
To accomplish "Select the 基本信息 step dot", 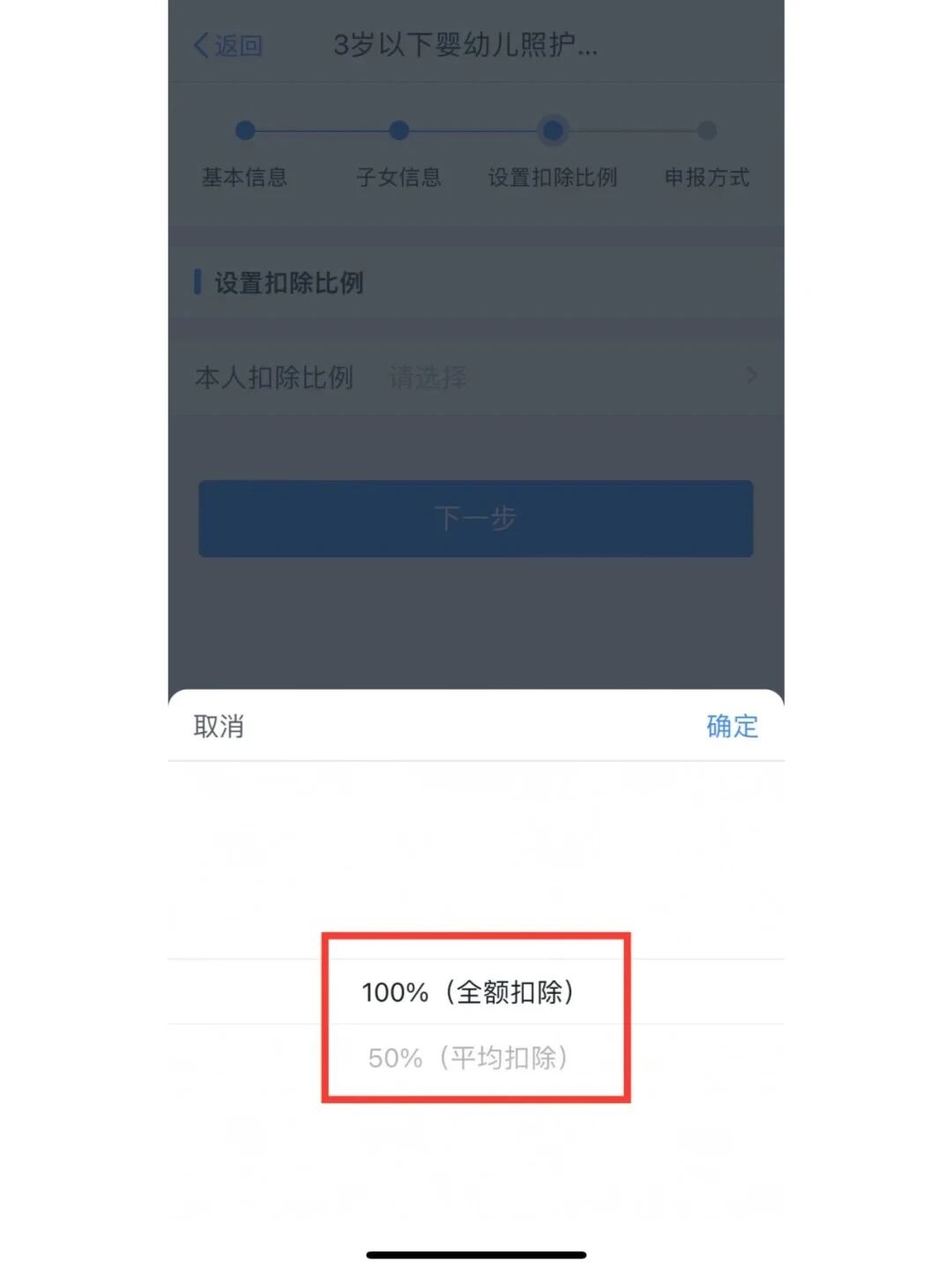I will [x=245, y=131].
